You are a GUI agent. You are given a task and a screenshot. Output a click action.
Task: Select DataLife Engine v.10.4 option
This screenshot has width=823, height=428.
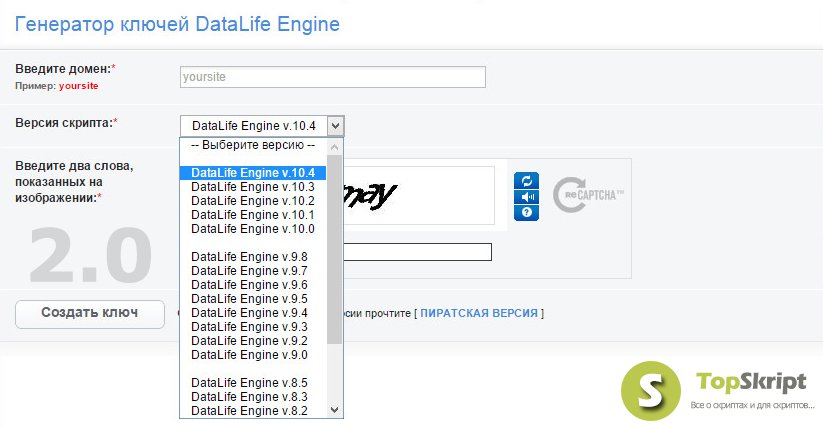pyautogui.click(x=253, y=173)
